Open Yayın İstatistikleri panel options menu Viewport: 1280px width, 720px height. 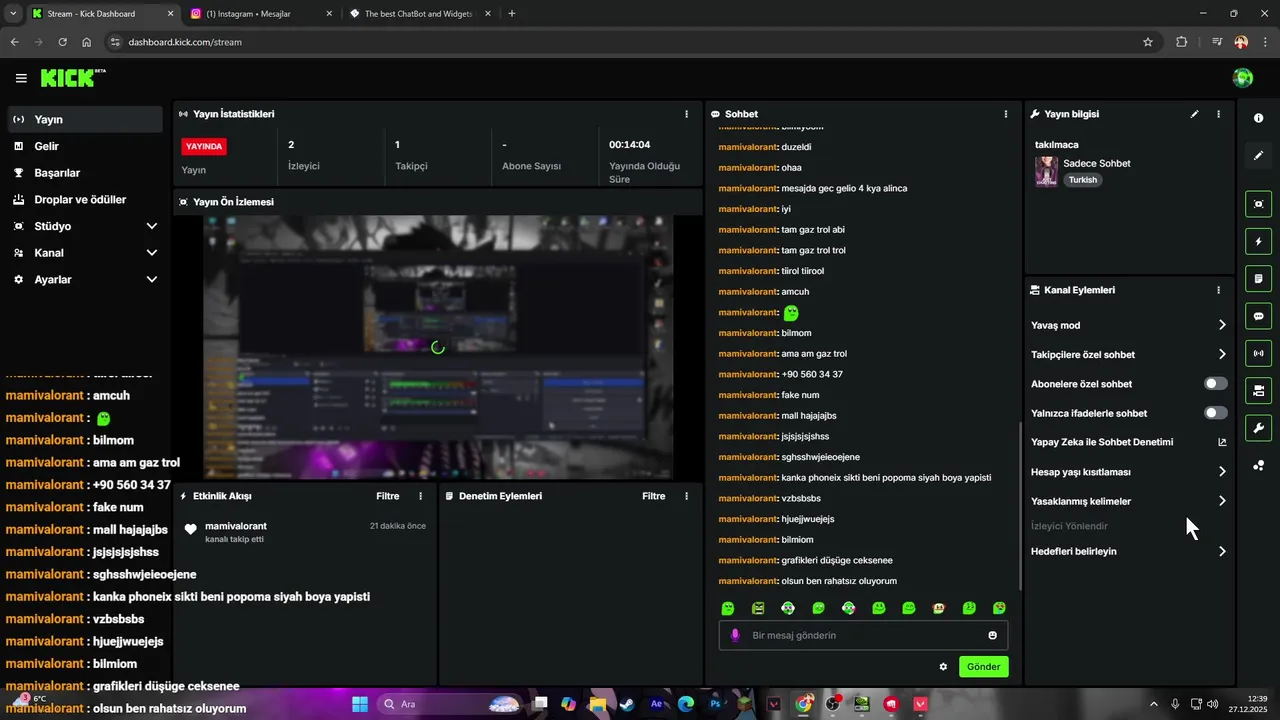pyautogui.click(x=686, y=114)
